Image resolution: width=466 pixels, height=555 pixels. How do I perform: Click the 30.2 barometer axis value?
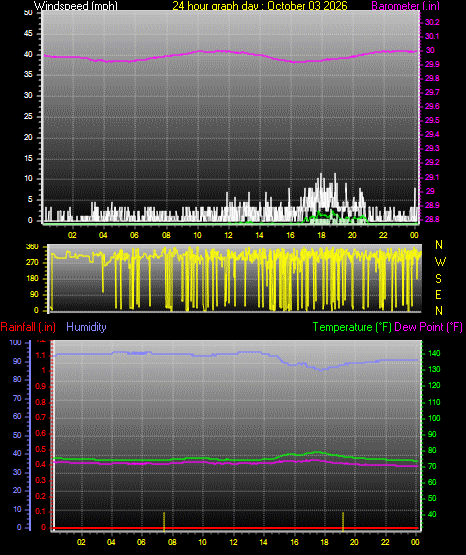click(x=432, y=22)
